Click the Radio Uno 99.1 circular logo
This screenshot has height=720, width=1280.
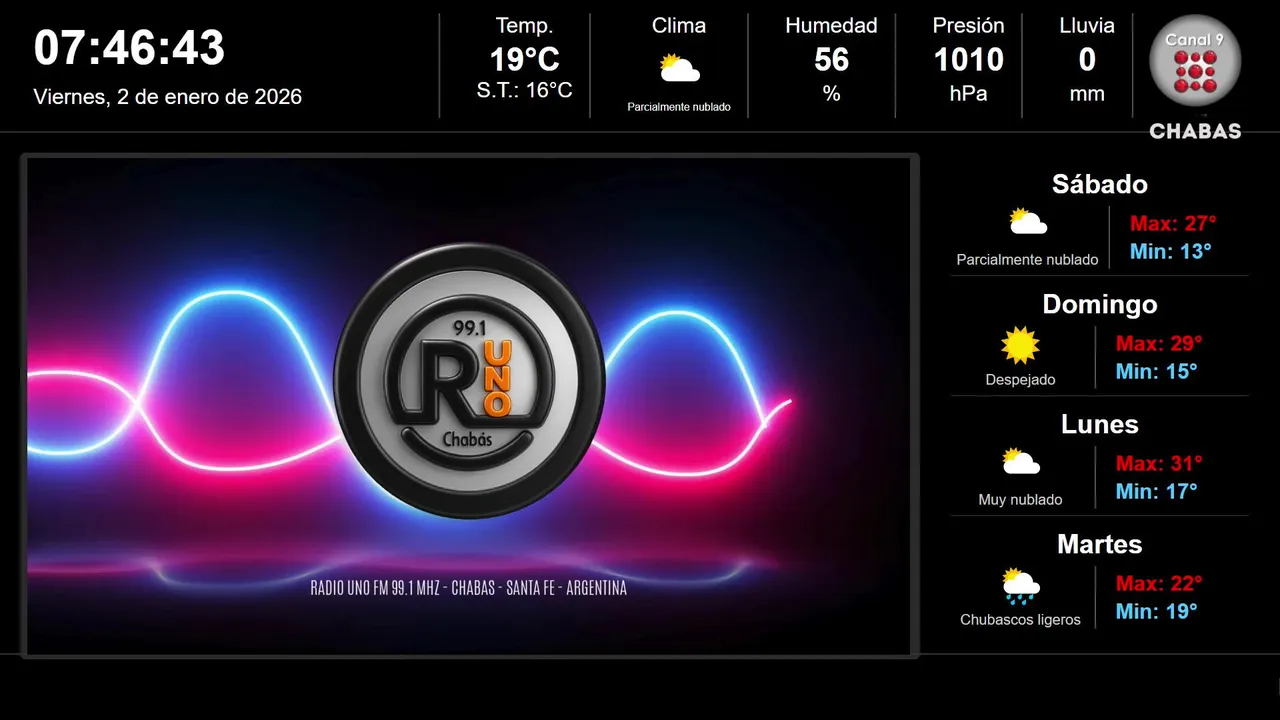pos(470,381)
